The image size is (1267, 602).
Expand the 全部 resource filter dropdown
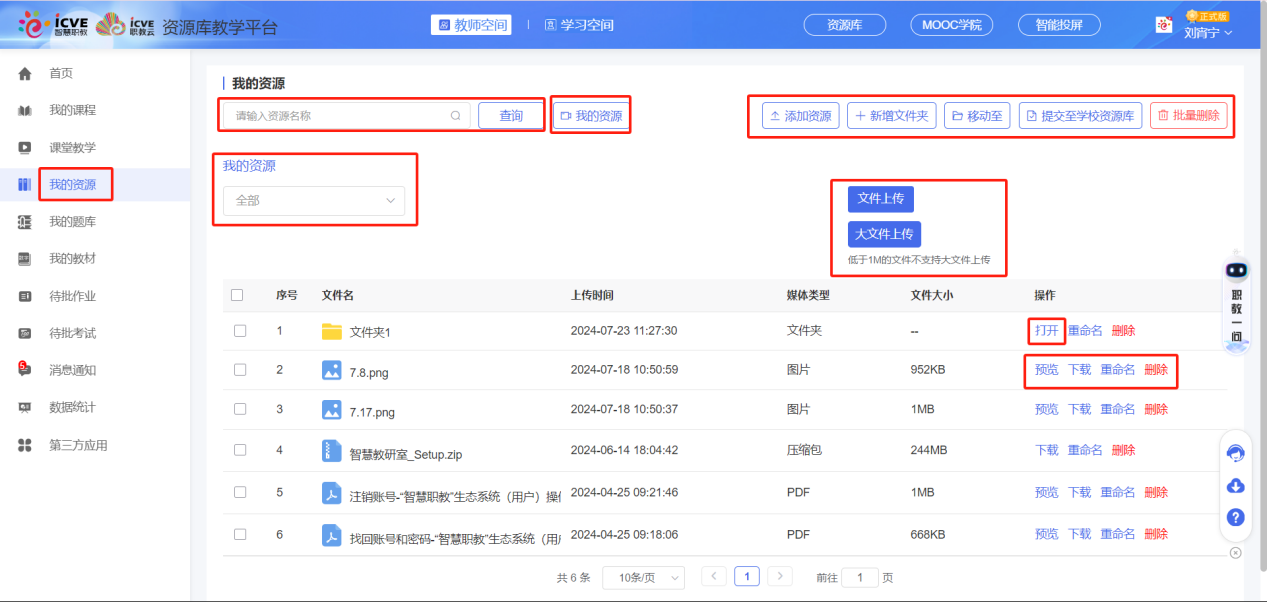[x=313, y=201]
